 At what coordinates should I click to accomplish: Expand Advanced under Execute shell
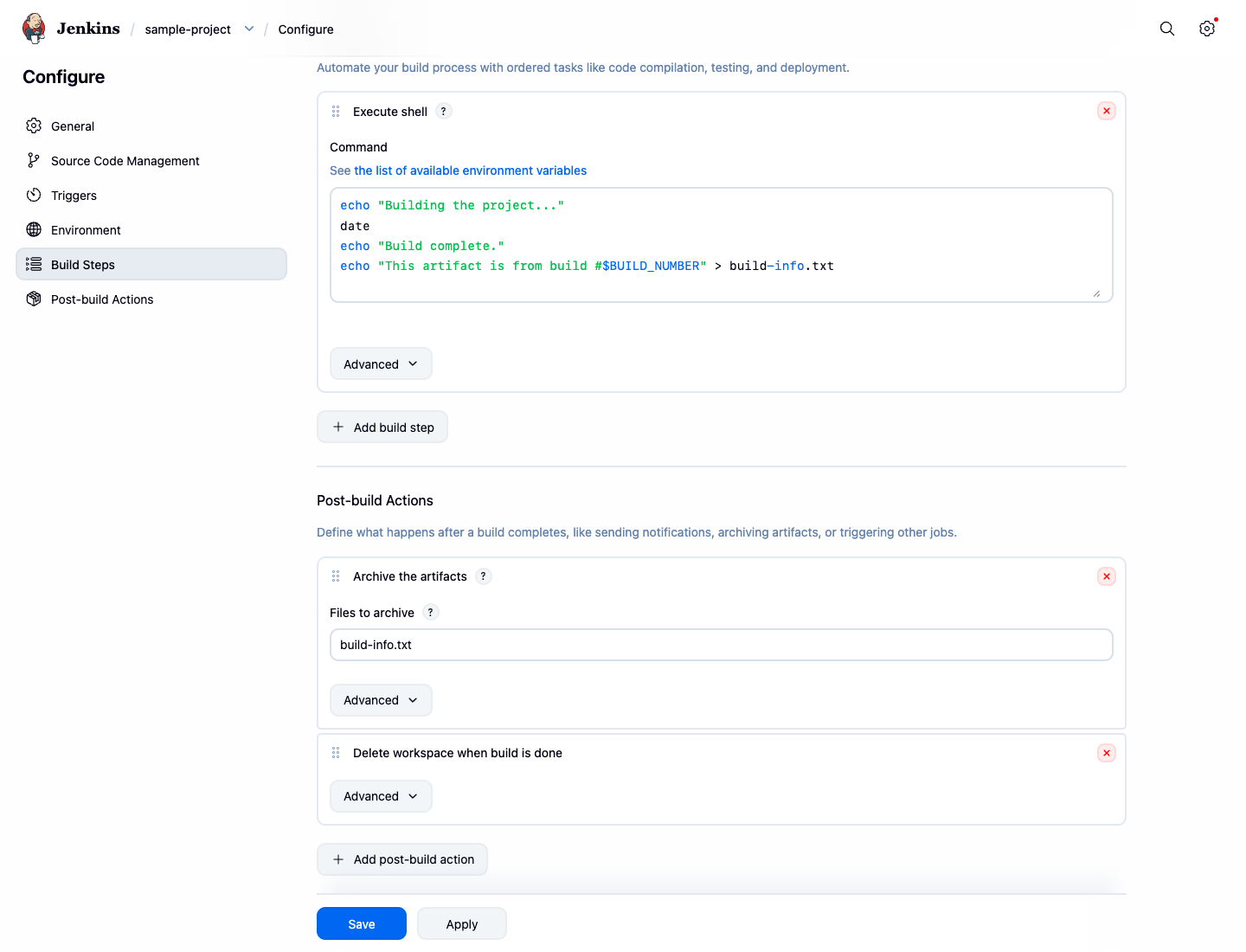[381, 364]
